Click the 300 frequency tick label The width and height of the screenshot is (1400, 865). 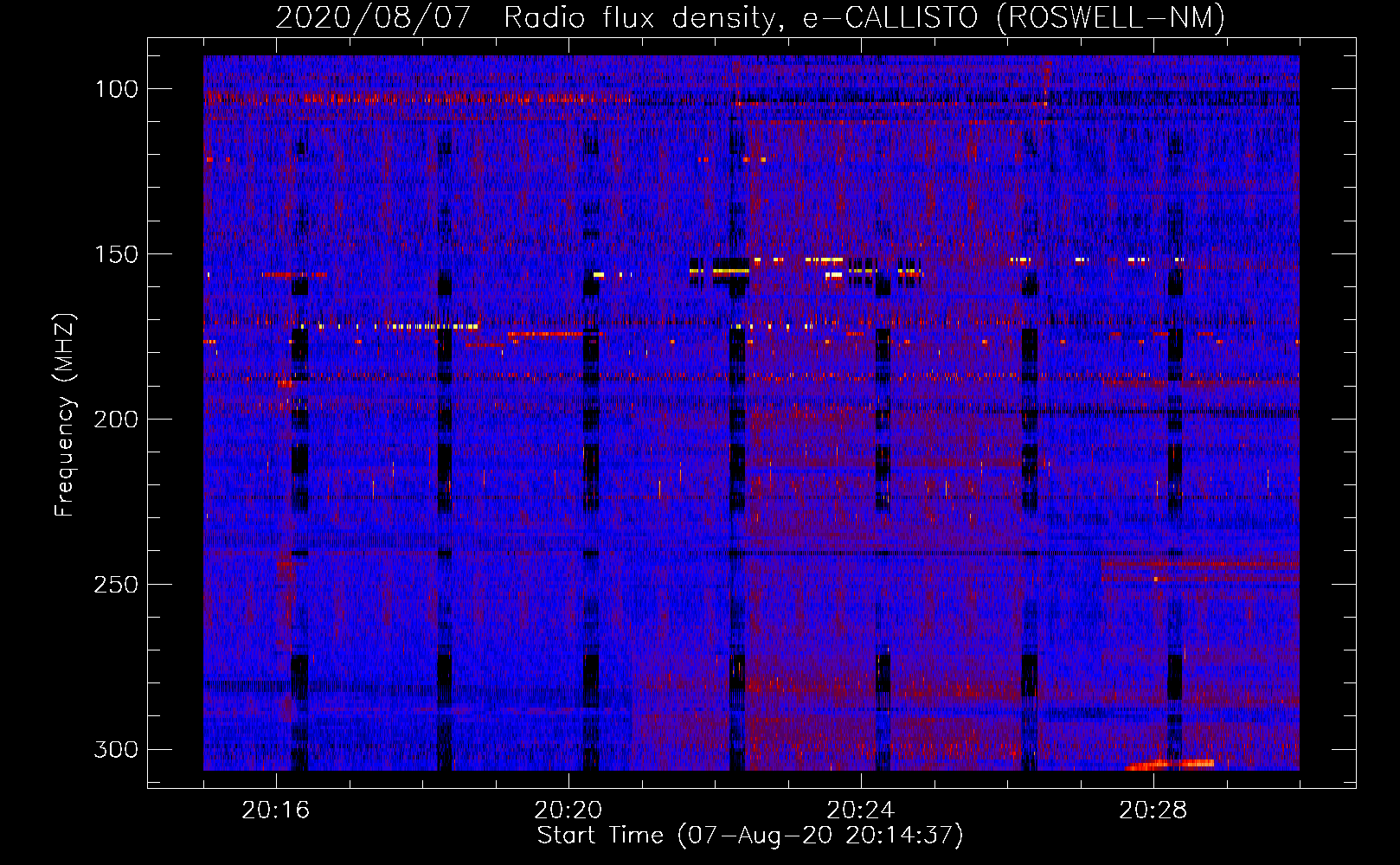(116, 749)
